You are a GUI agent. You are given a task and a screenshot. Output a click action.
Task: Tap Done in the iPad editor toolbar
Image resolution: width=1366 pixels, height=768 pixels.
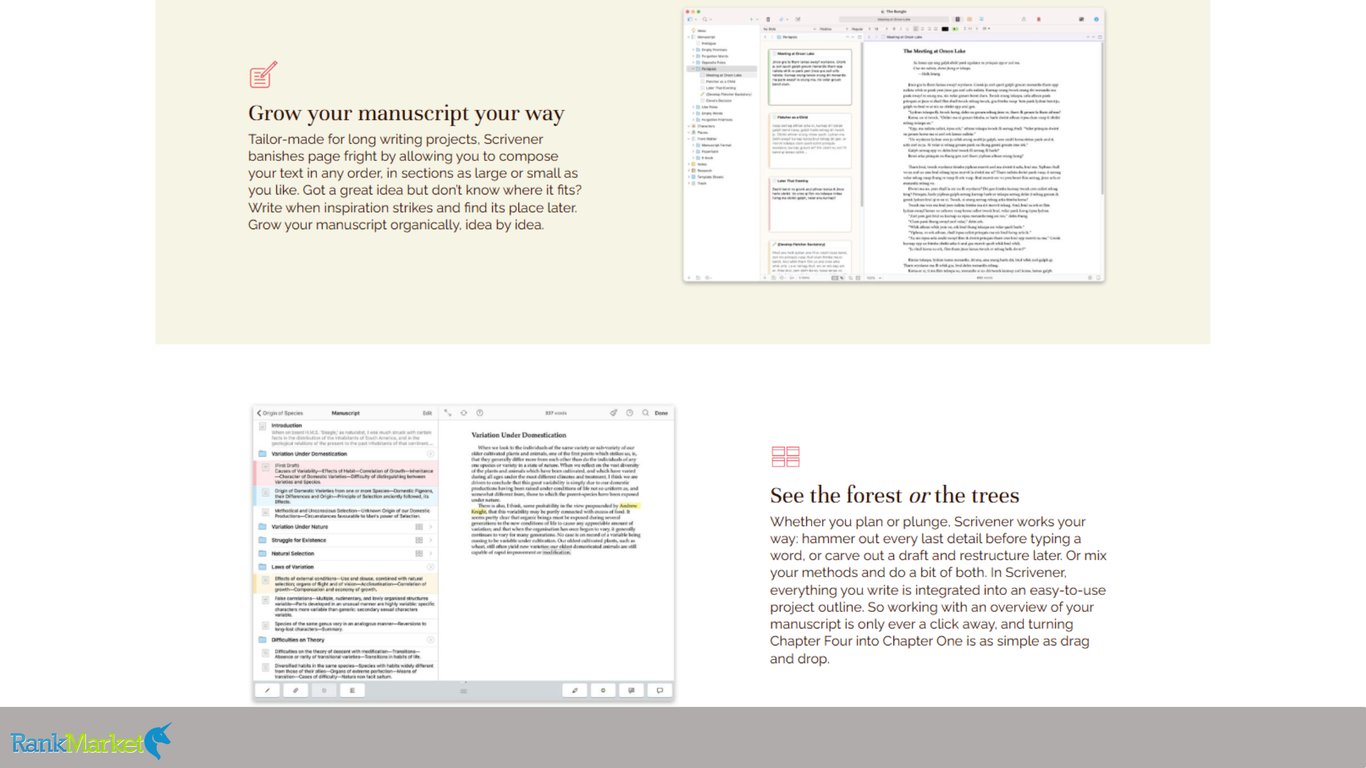coord(661,413)
